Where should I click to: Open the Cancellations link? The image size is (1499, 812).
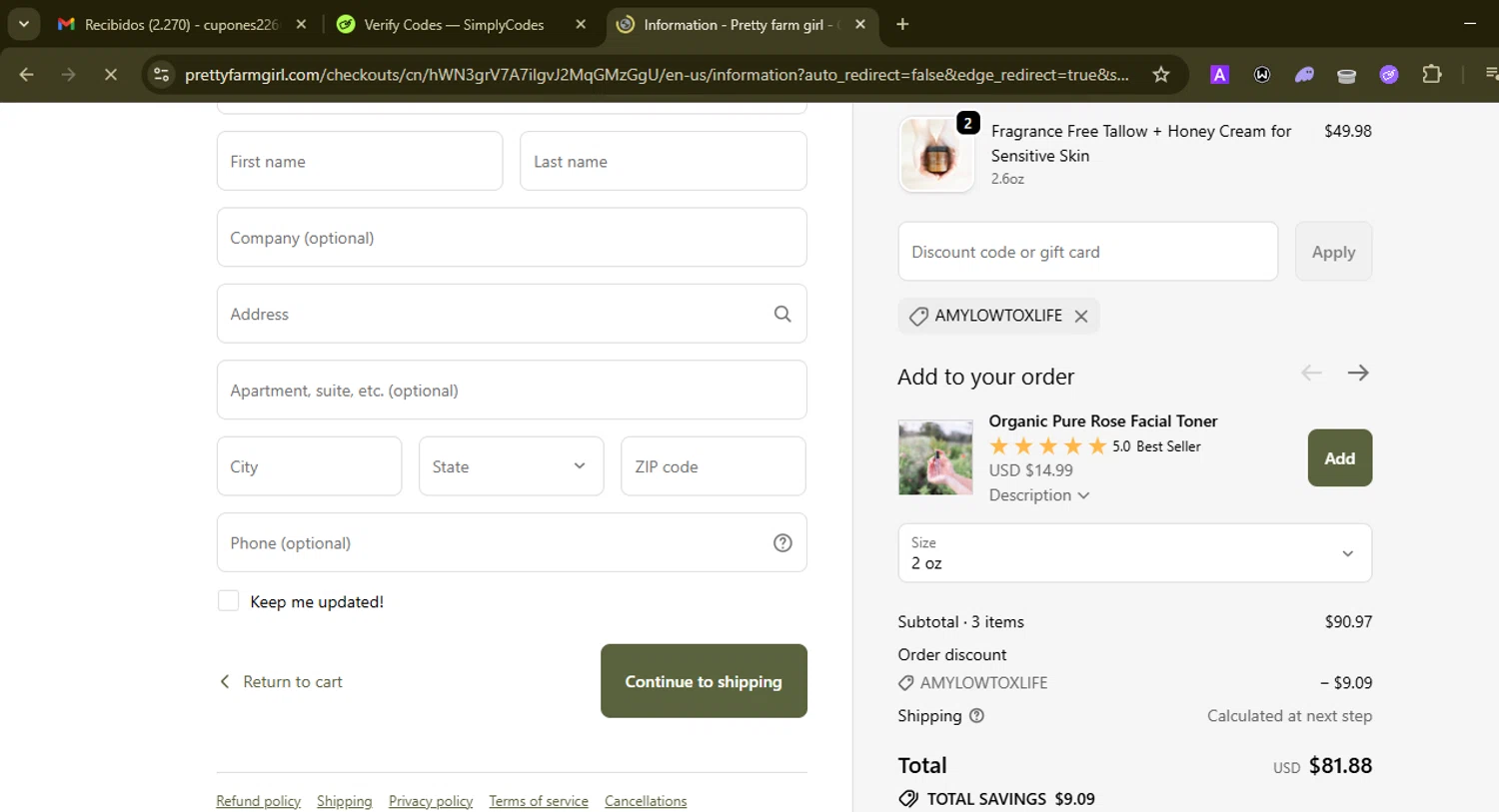(646, 801)
